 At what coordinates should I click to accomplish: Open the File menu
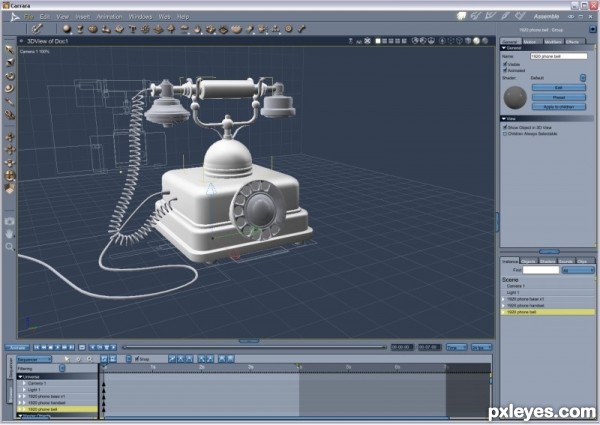pos(29,17)
